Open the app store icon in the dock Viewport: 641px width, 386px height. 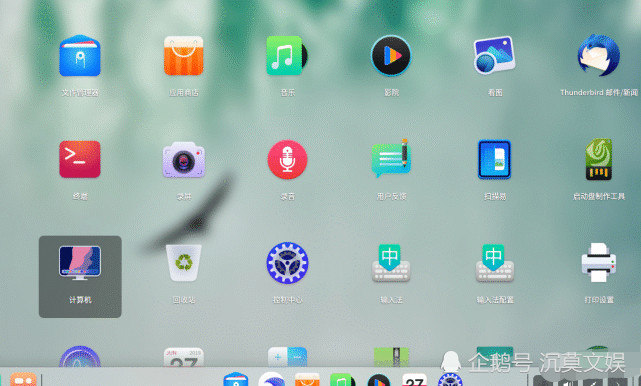307,379
